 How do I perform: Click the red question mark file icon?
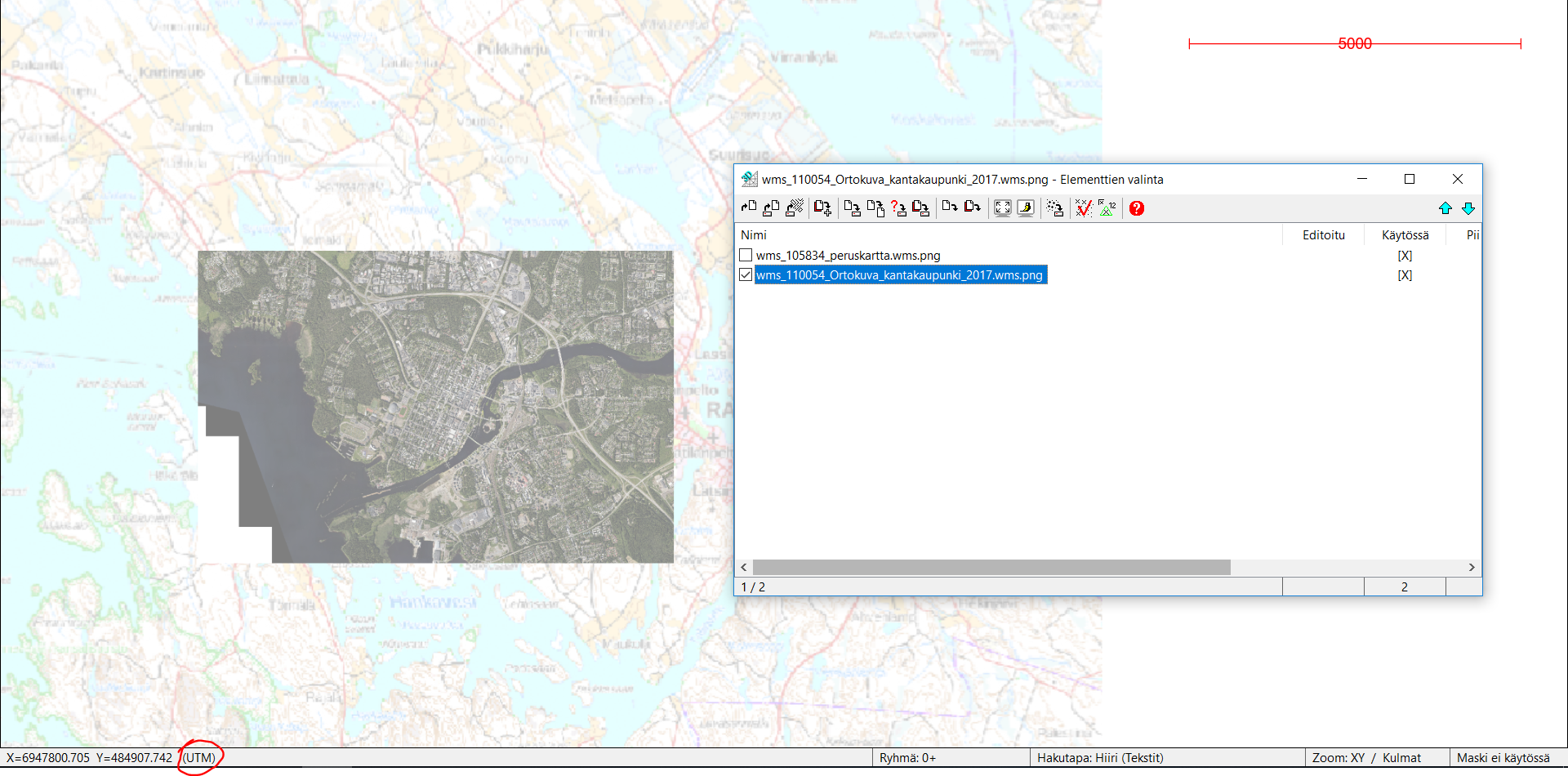coord(898,208)
